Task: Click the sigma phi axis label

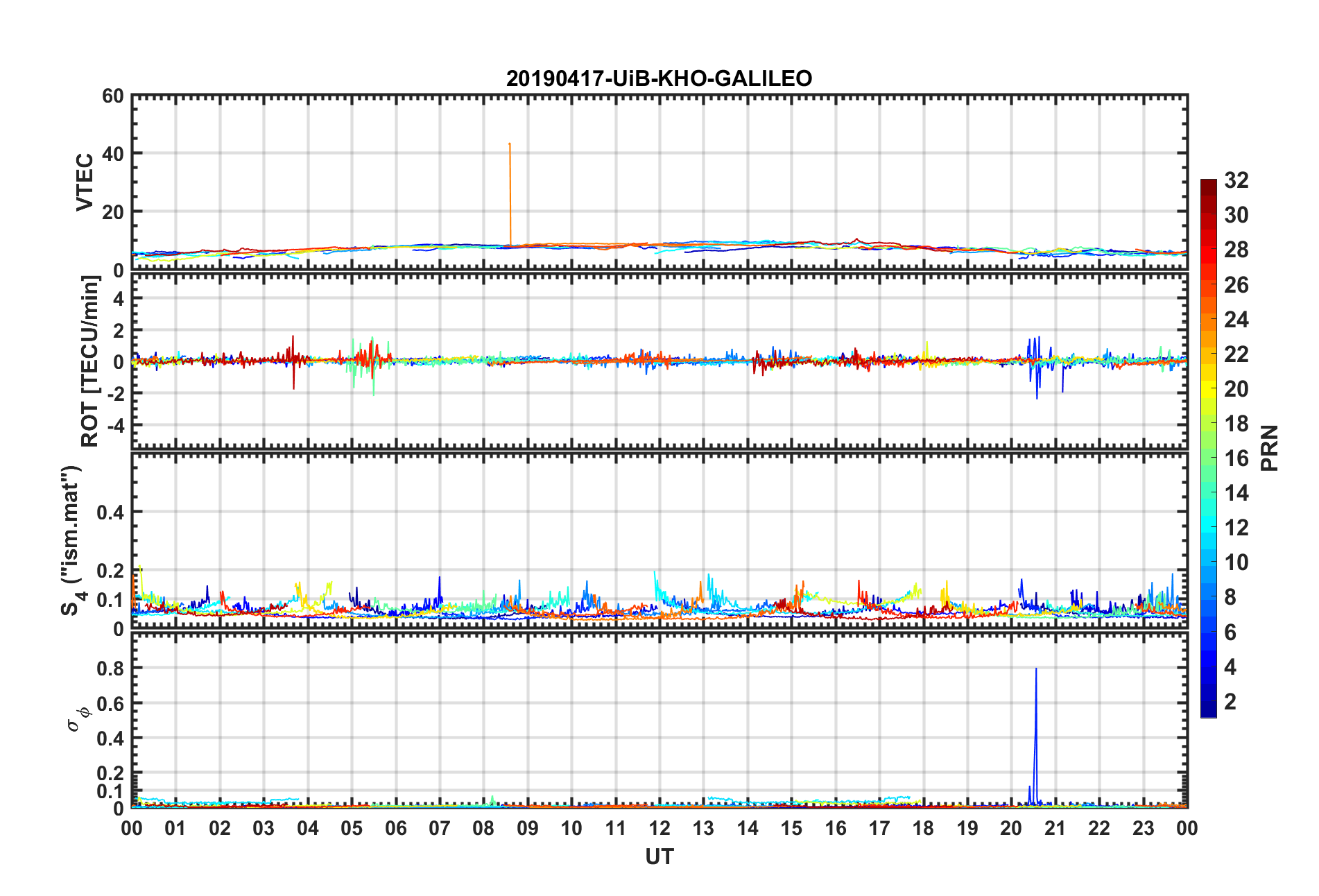Action: pyautogui.click(x=78, y=719)
